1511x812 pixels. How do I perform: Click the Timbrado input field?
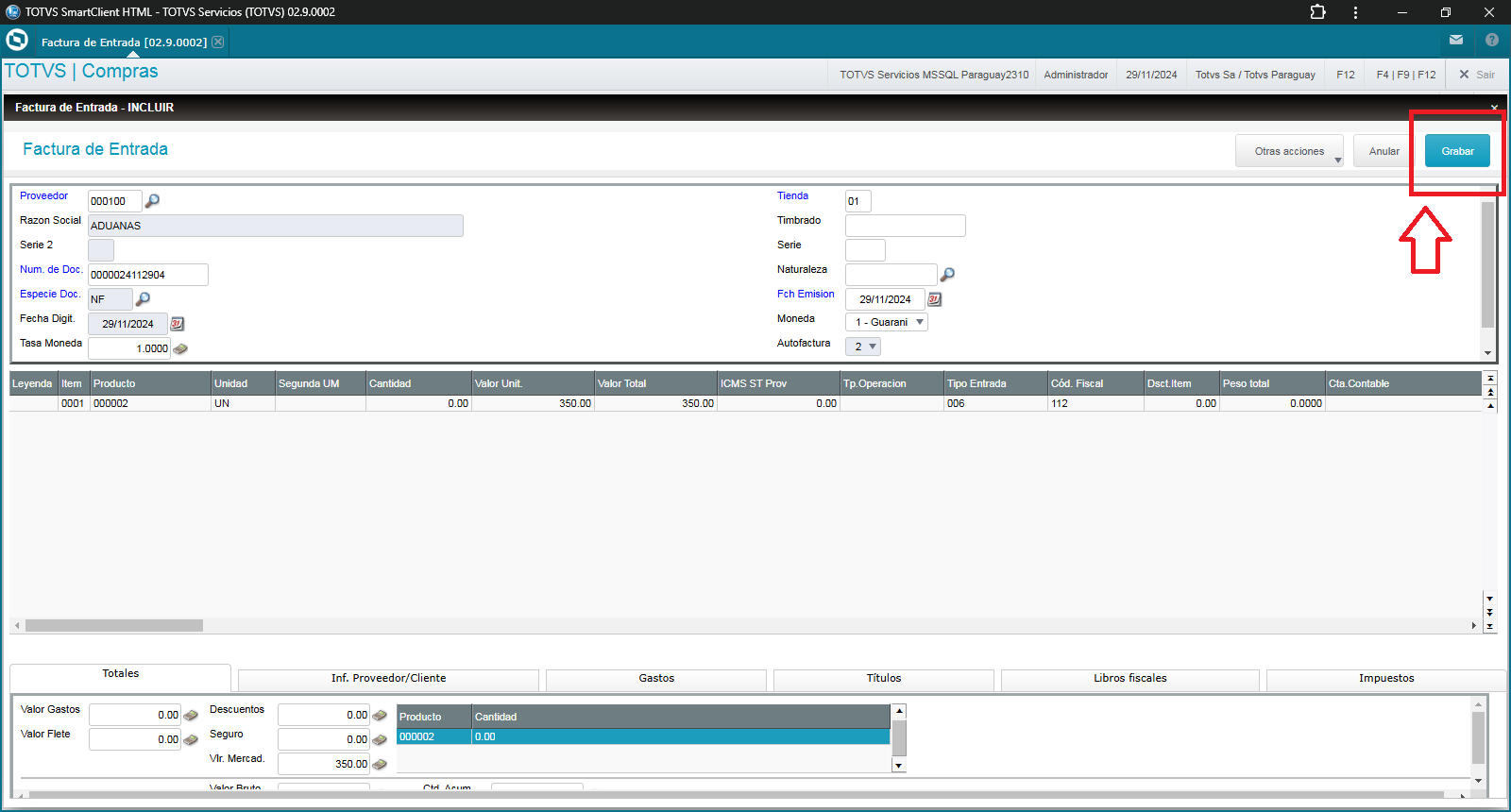click(x=905, y=226)
